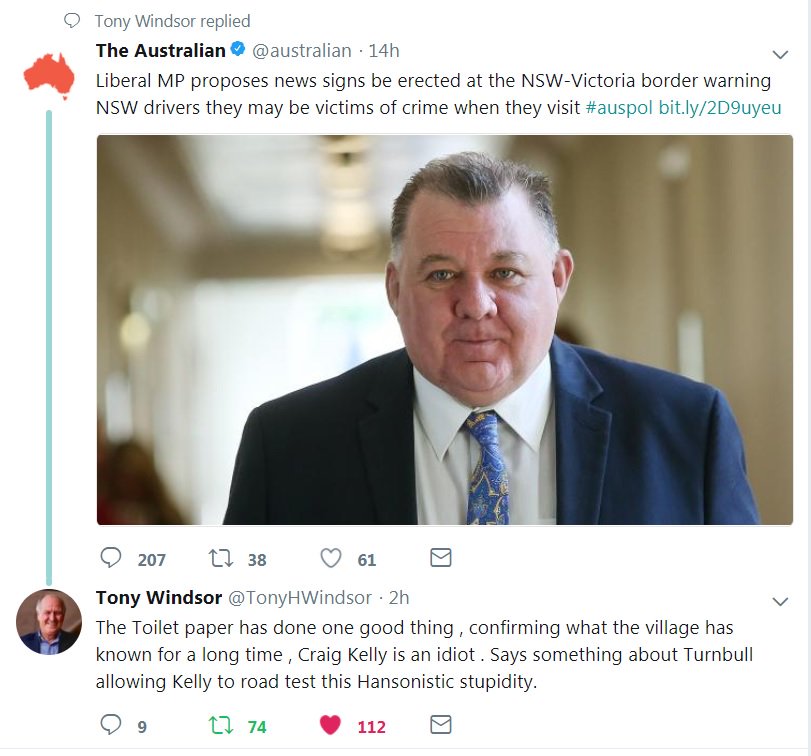Open The Australian tweet options chevron

tap(780, 54)
